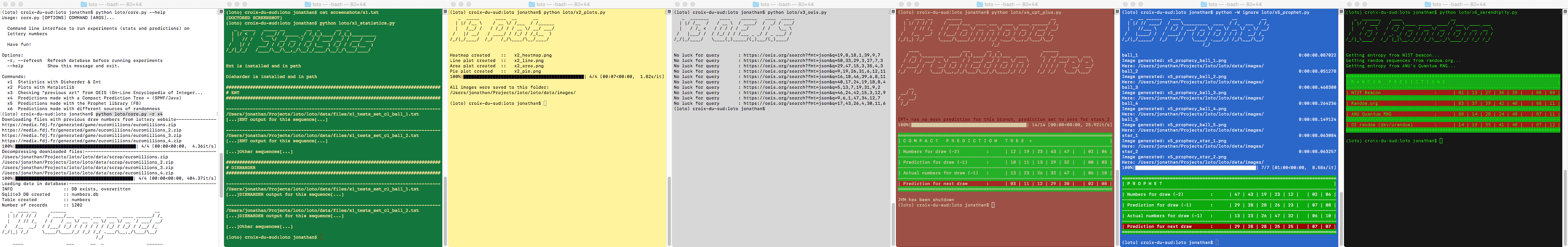Click the 'COMPACT PREDICTION TREE +' table header
This screenshot has height=247, width=1568.
pos(1006,141)
